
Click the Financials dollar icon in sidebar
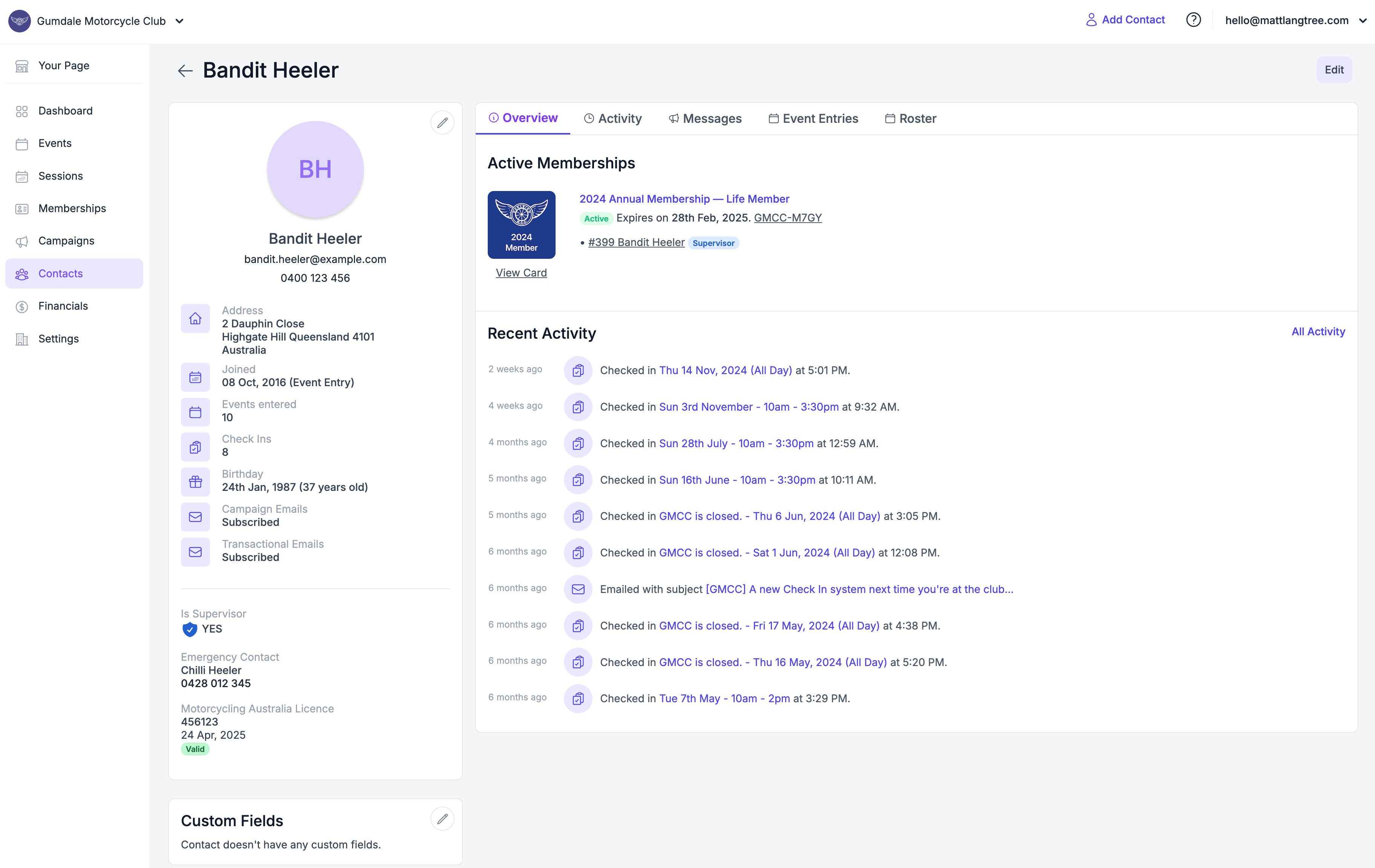22,306
